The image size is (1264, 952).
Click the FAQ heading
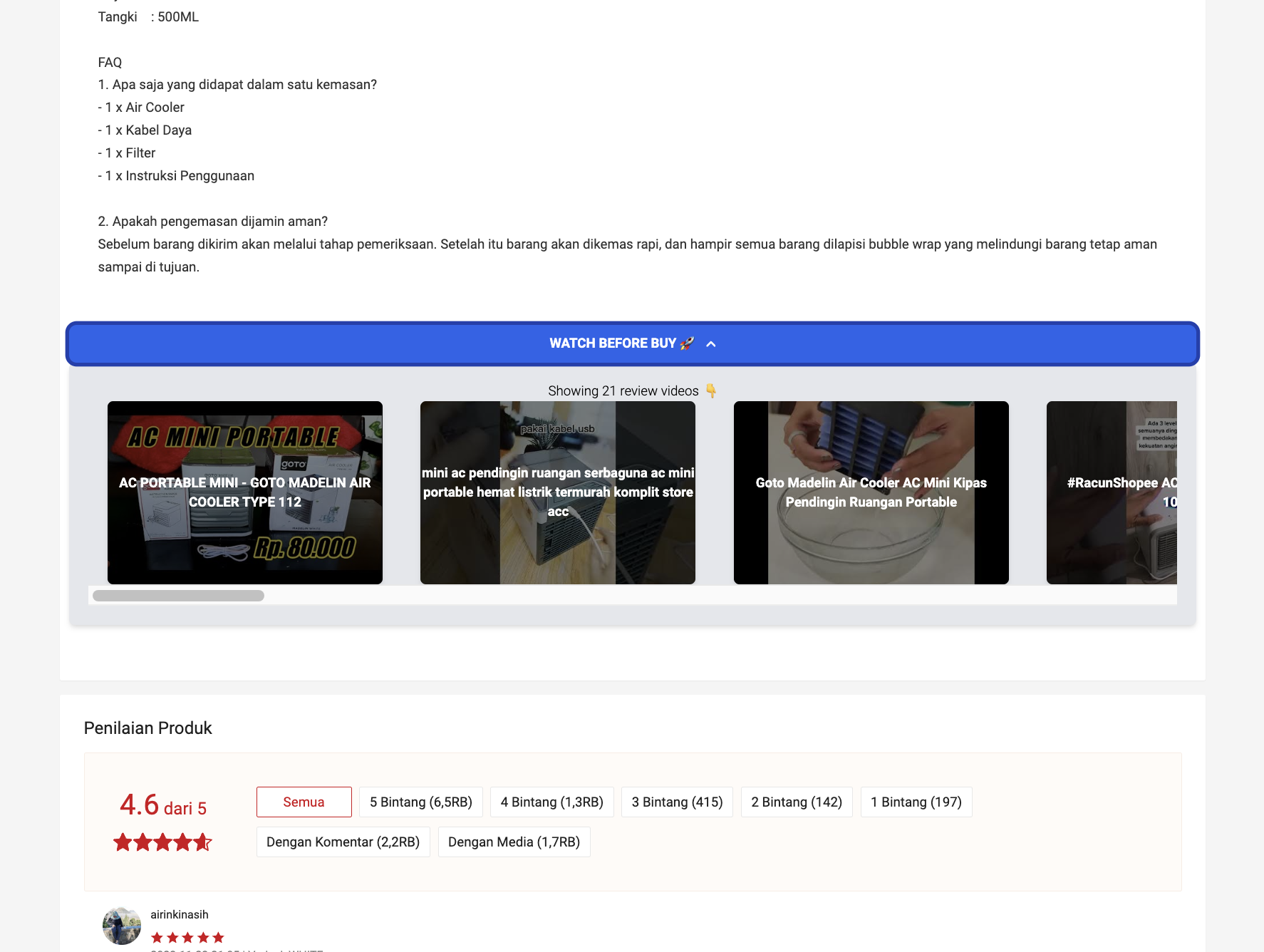[x=110, y=63]
